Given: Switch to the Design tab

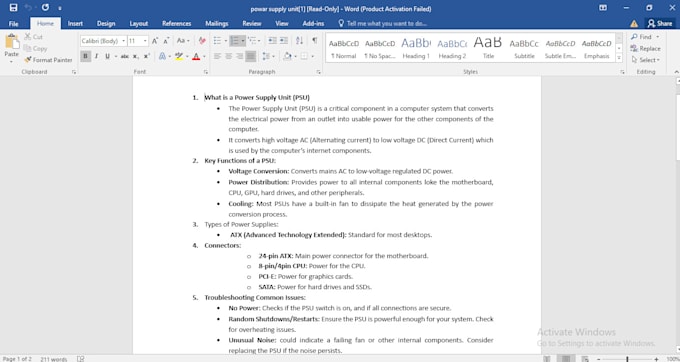Looking at the screenshot, I should (106, 23).
